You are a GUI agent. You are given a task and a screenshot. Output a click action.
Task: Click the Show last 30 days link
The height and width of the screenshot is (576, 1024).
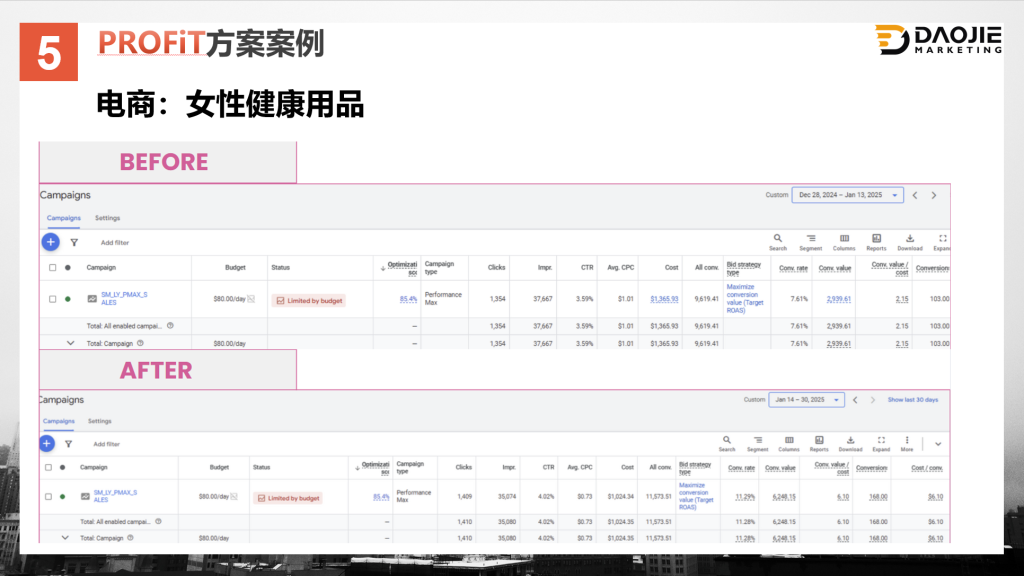point(912,400)
